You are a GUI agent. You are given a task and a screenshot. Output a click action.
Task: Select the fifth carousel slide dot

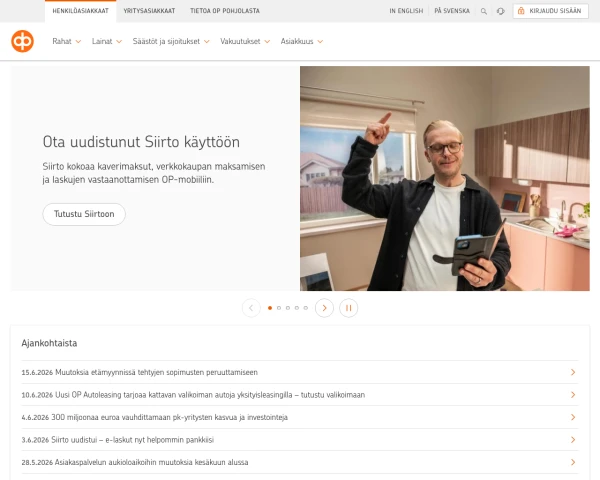tap(305, 308)
